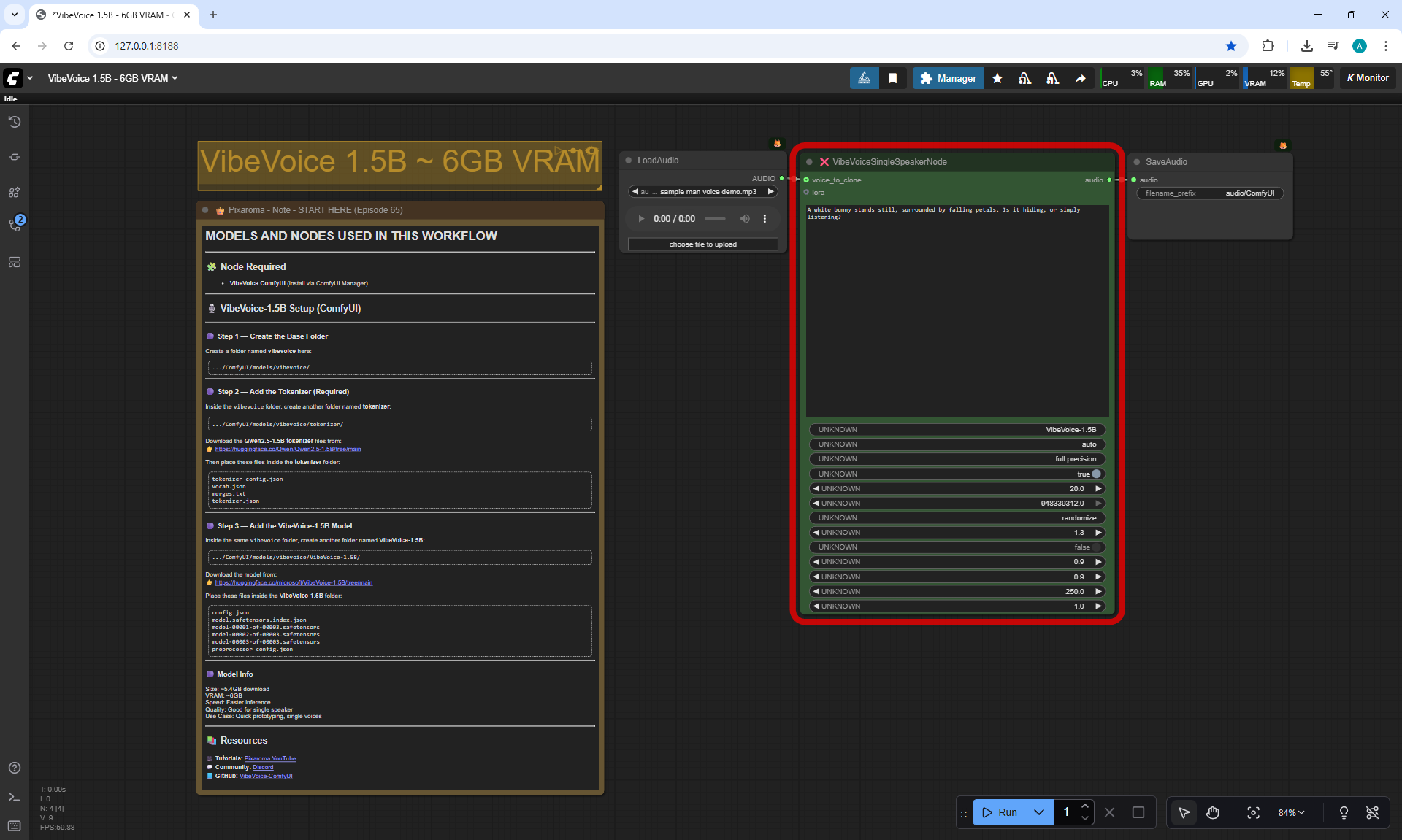This screenshot has height=840, width=1402.
Task: Open the bookmark icon in top toolbar
Action: [892, 78]
